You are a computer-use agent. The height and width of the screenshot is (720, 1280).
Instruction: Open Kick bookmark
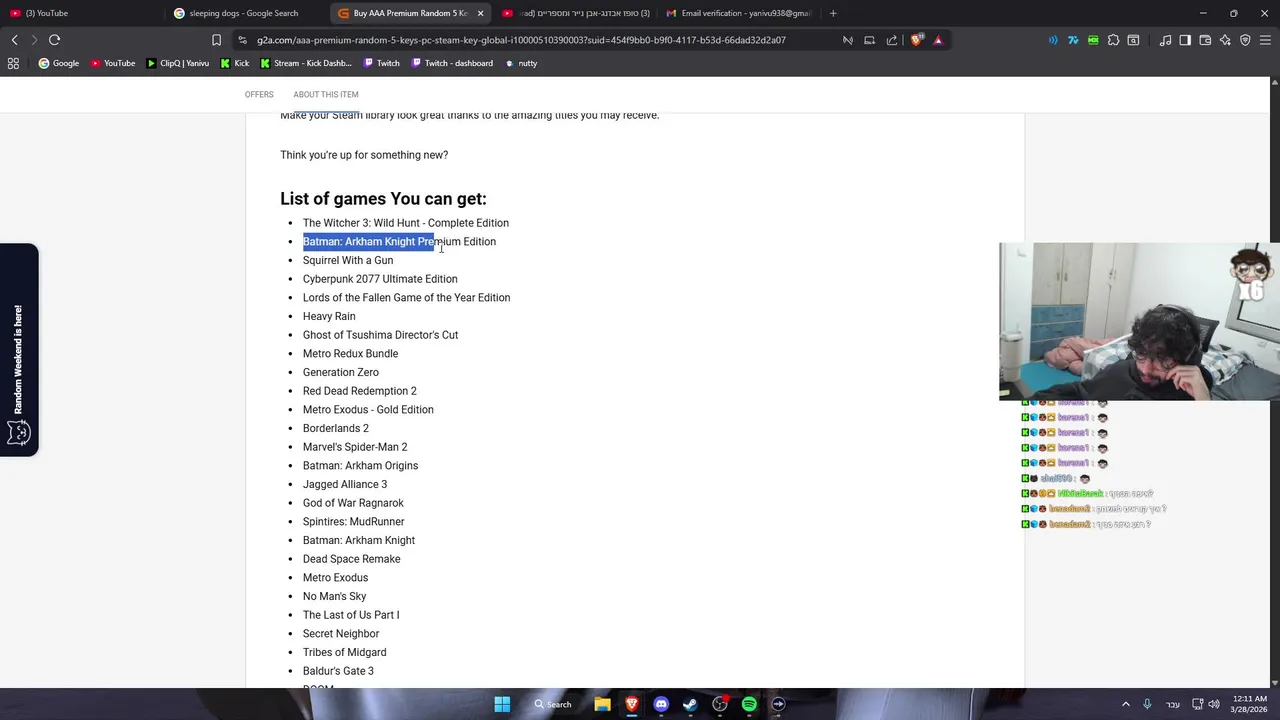coord(234,63)
